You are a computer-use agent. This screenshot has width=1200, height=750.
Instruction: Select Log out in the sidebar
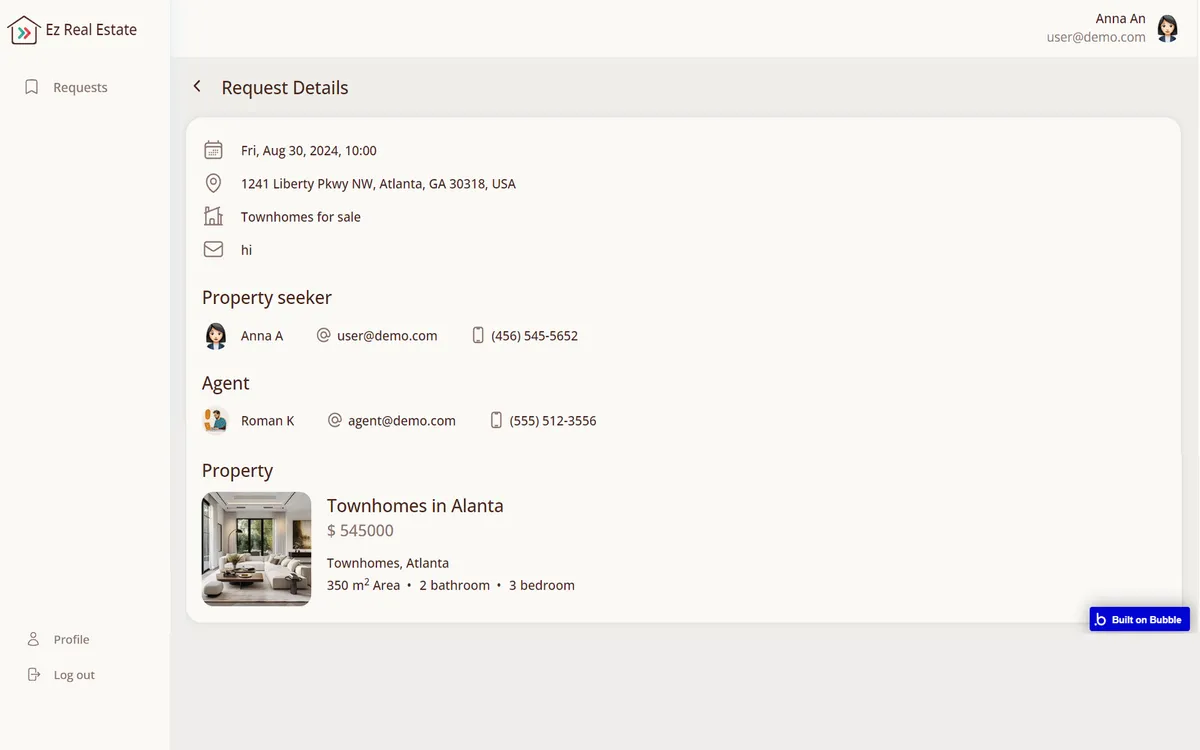tap(74, 675)
